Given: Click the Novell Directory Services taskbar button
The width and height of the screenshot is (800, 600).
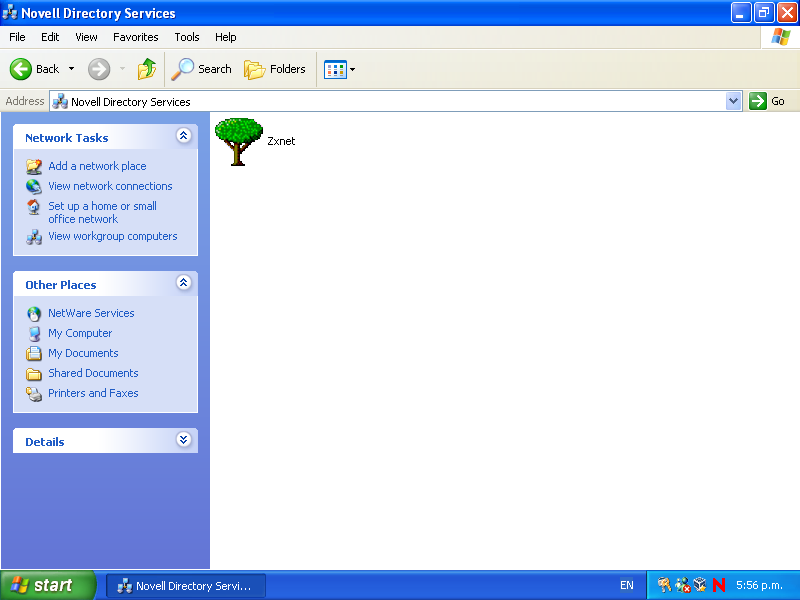Looking at the screenshot, I should click(186, 586).
